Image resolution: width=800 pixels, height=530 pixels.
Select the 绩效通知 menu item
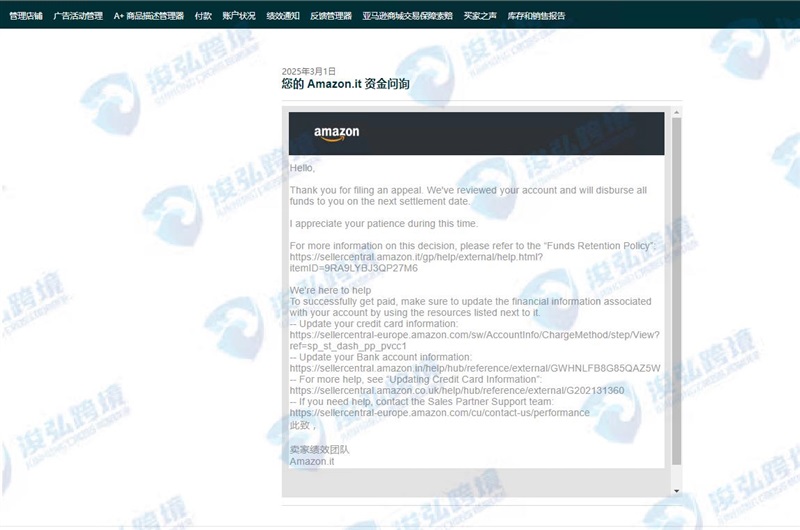pos(283,16)
